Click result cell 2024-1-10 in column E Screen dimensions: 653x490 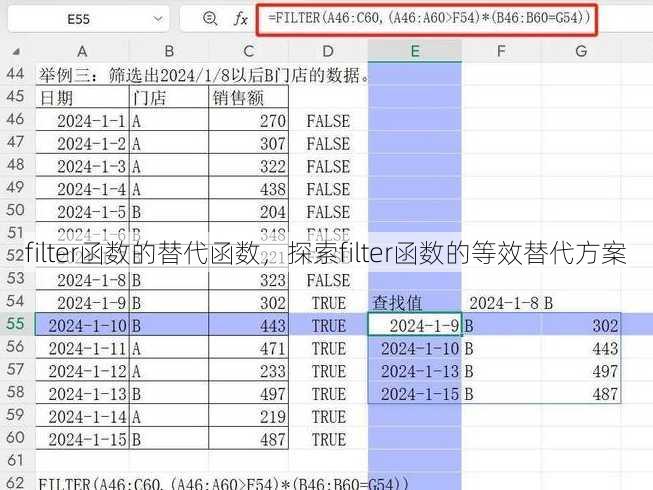[x=415, y=348]
